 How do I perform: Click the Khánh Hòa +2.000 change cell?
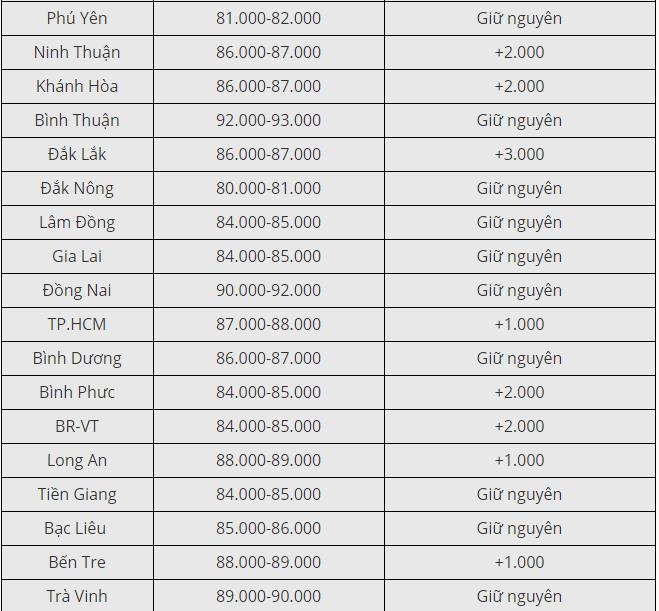tap(519, 87)
